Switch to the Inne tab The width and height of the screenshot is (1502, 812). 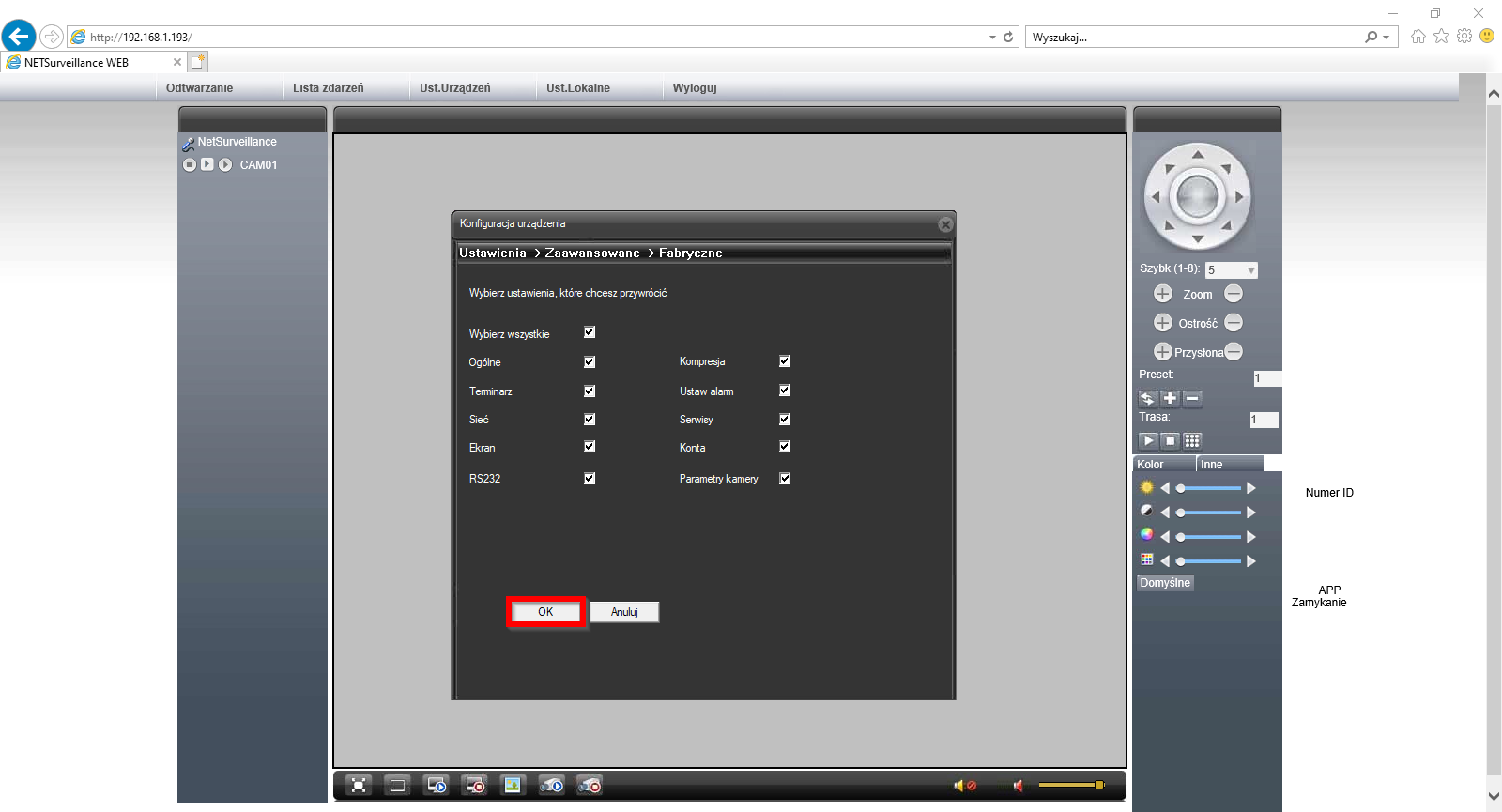pyautogui.click(x=1231, y=465)
